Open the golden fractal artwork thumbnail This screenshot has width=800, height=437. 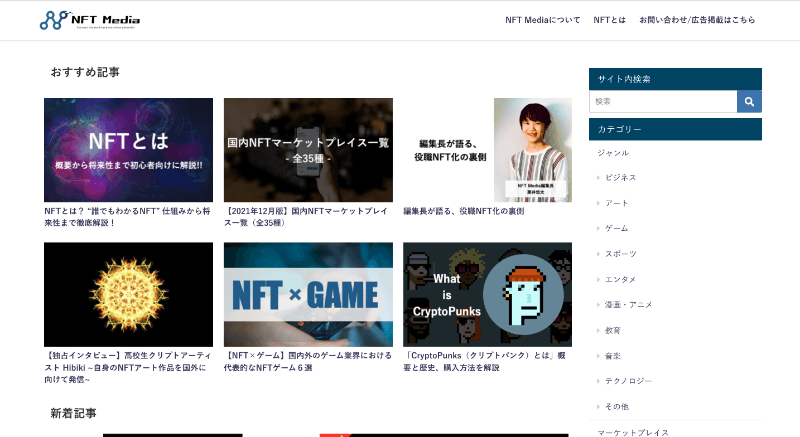click(x=129, y=295)
